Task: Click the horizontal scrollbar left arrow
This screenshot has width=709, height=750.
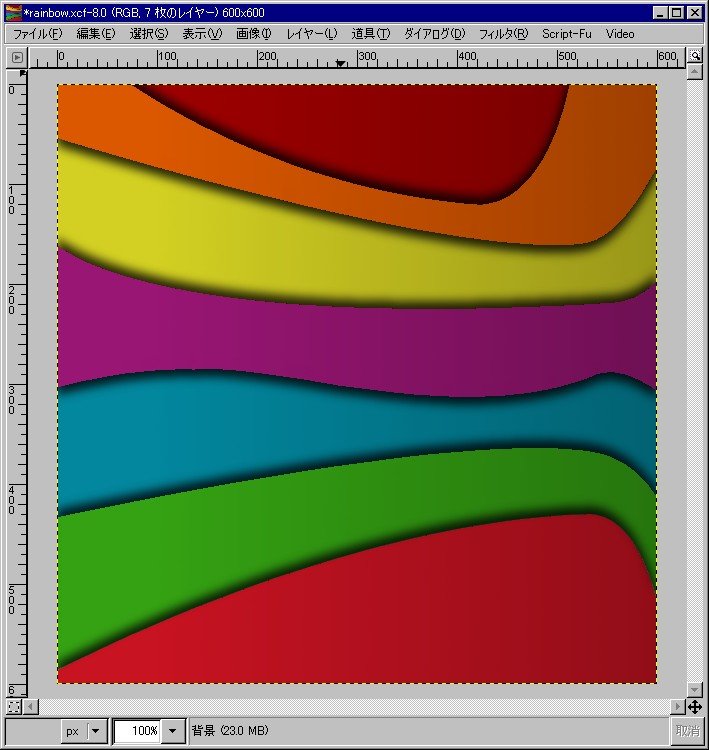Action: 31,706
